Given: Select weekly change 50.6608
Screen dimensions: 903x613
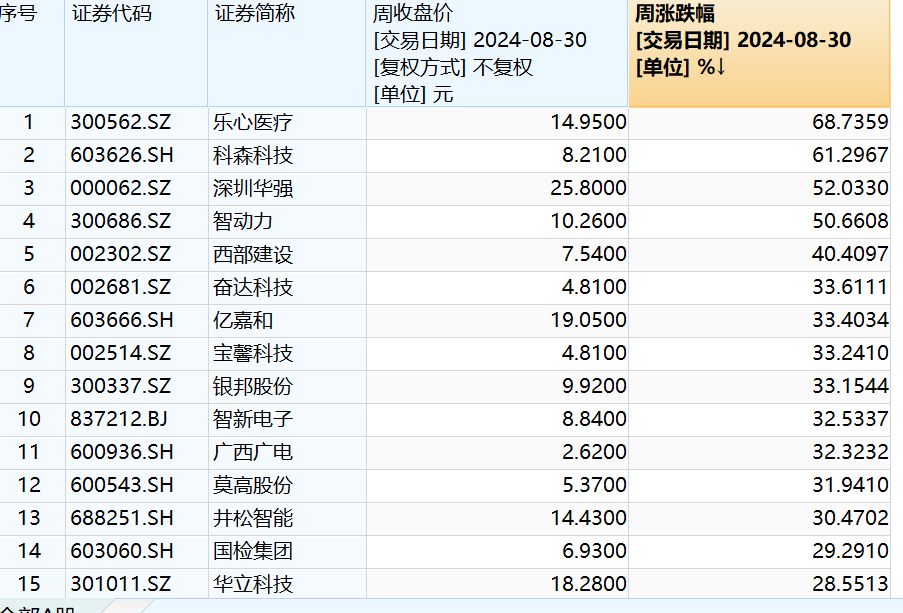Looking at the screenshot, I should pos(850,221).
